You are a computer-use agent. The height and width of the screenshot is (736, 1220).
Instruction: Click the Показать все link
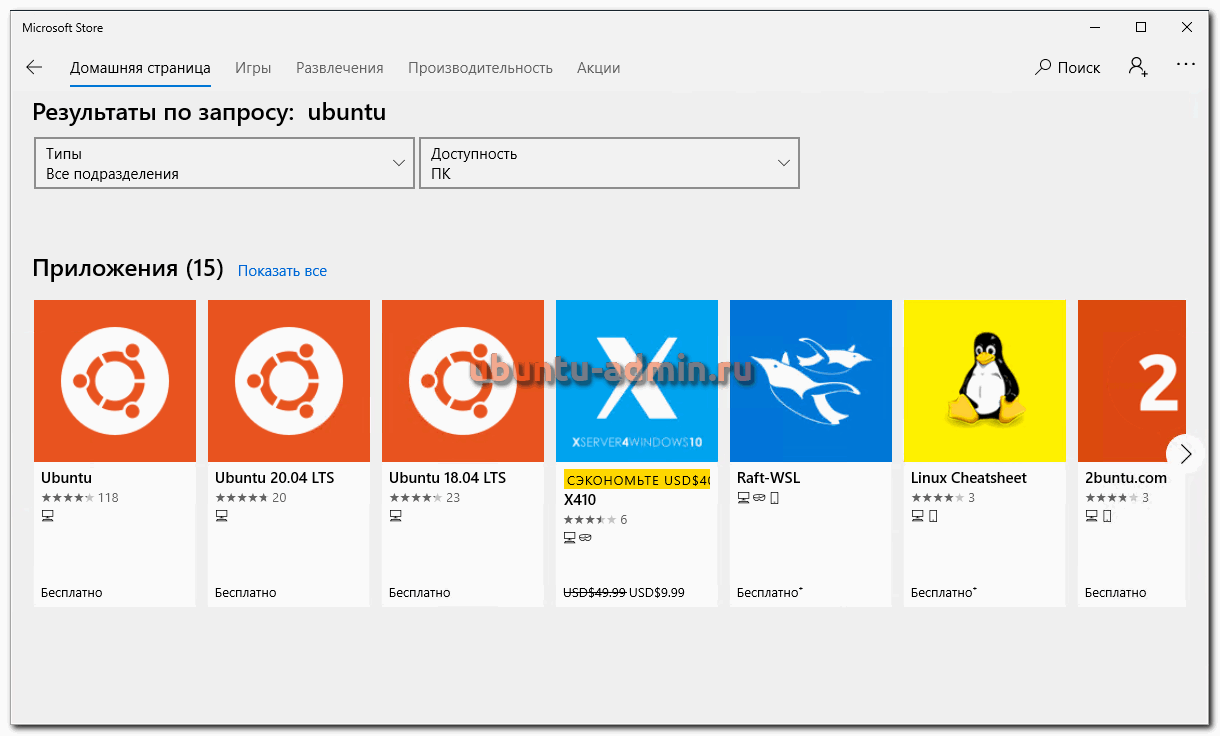point(282,271)
